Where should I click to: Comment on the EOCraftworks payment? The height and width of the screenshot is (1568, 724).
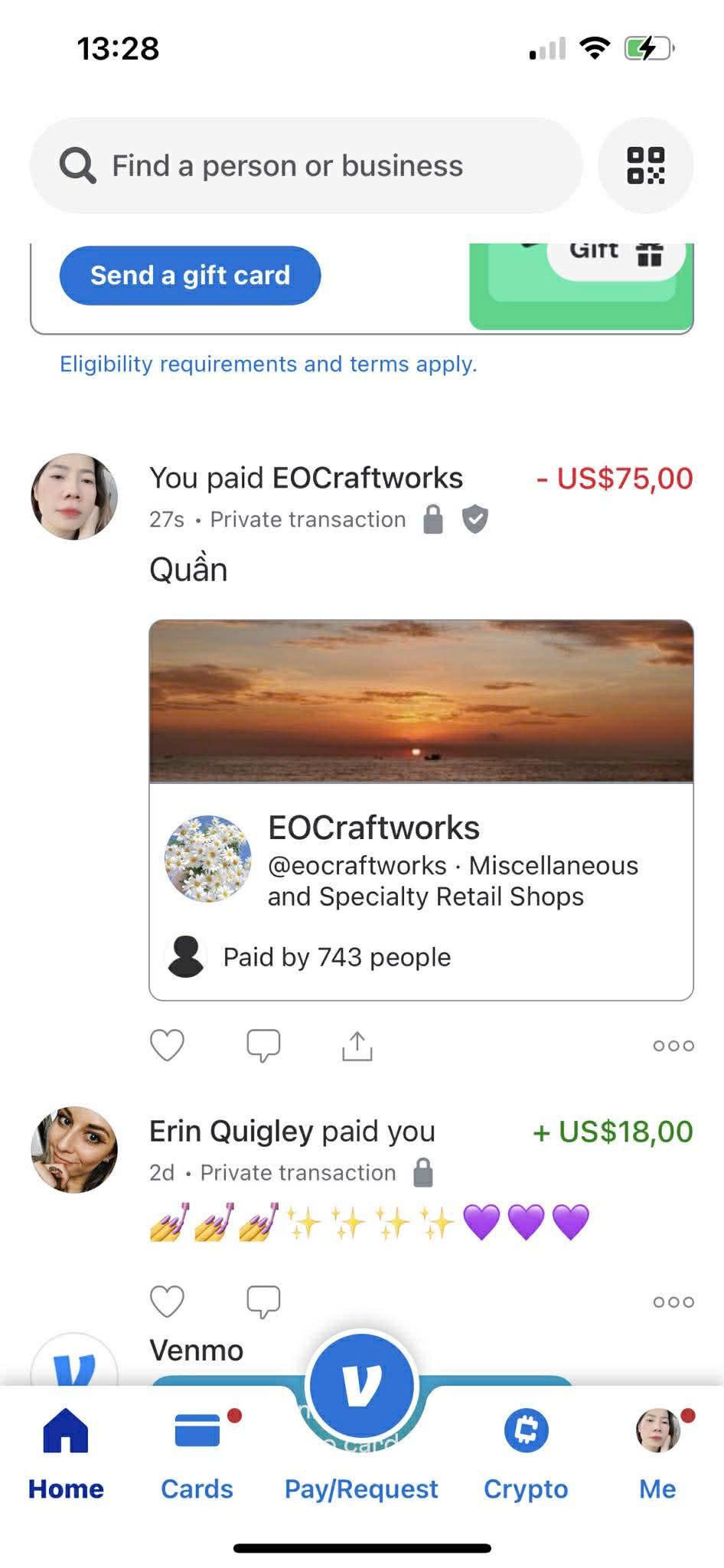click(263, 1045)
